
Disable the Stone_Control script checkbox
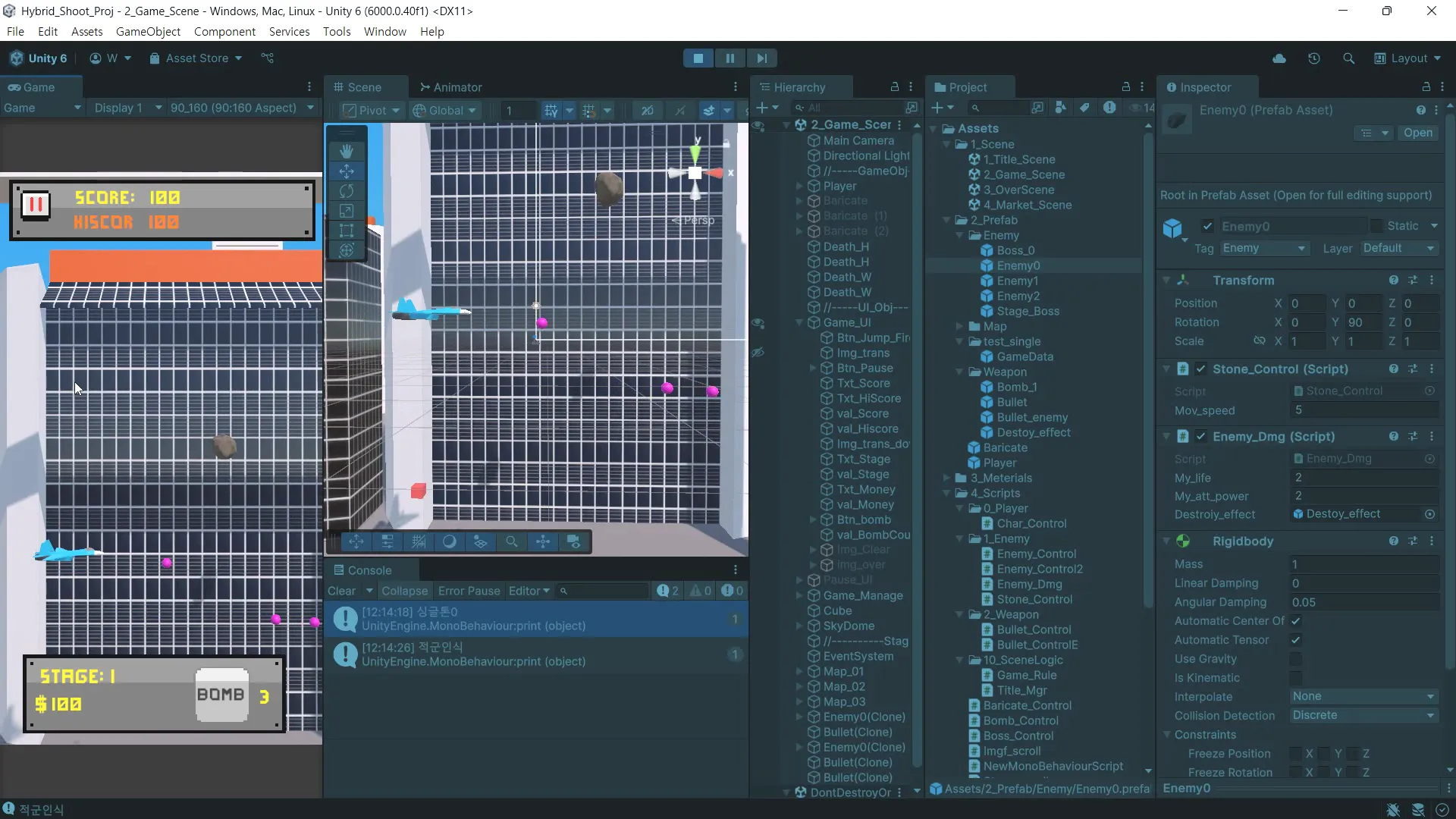click(x=1200, y=369)
